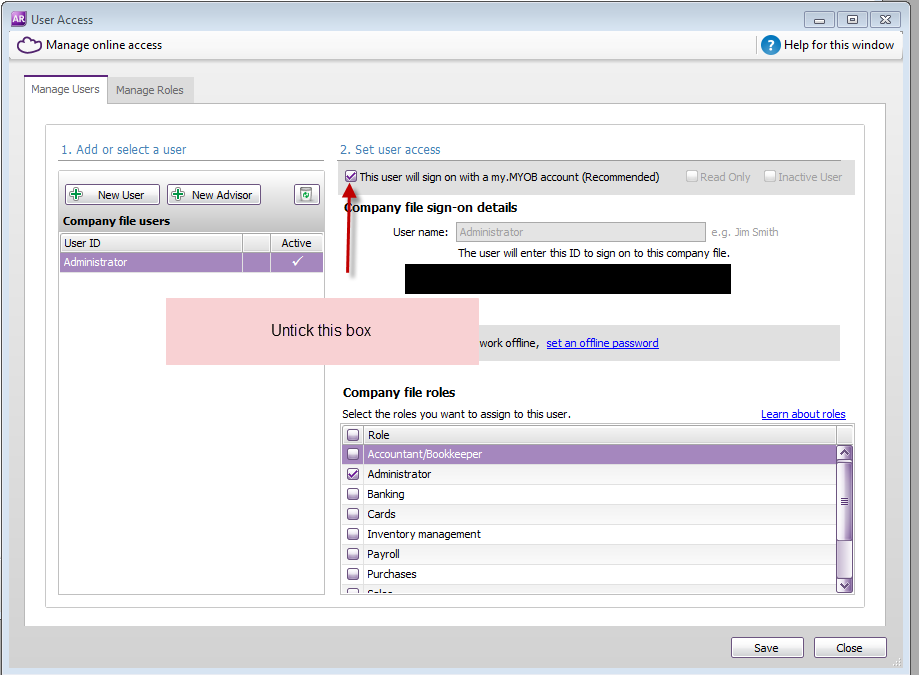Select the Accountant/Bookkeeper role row text
This screenshot has width=919, height=675.
(x=425, y=454)
